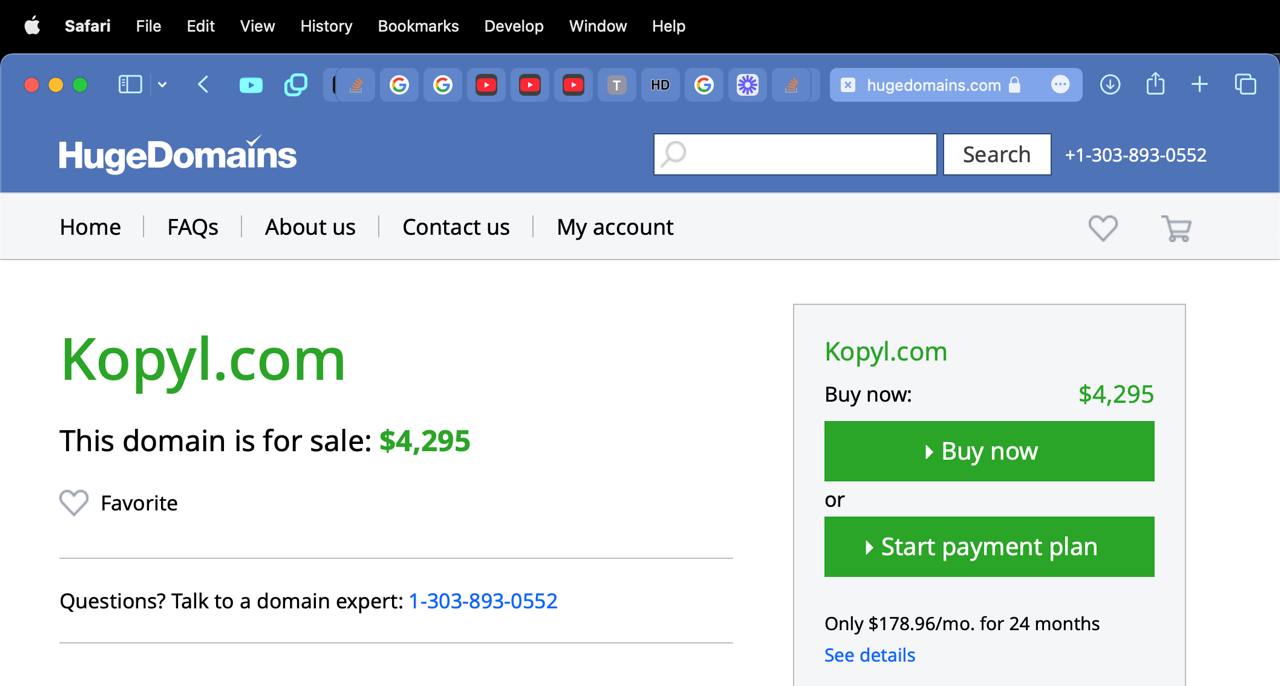The height and width of the screenshot is (686, 1280).
Task: Switch to the Google tab right of the HD tab
Action: click(x=704, y=85)
